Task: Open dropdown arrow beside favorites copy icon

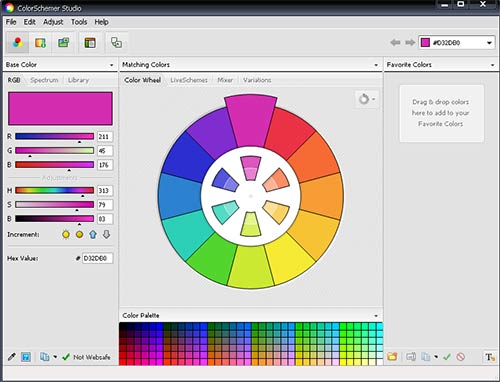Action: click(436, 357)
